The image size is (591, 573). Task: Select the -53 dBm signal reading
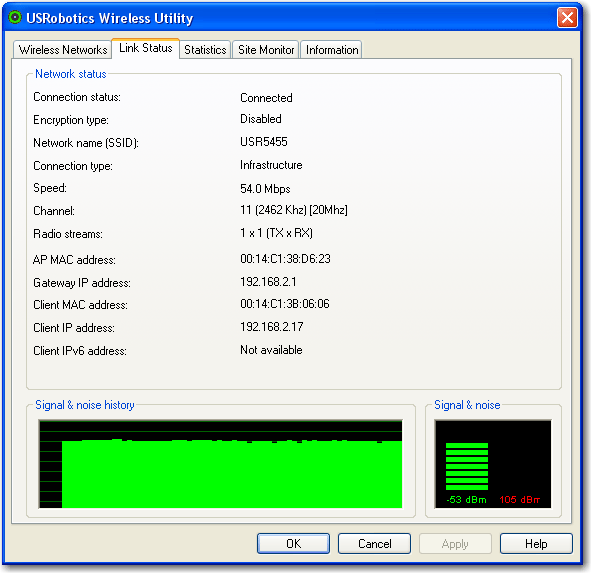pos(466,500)
